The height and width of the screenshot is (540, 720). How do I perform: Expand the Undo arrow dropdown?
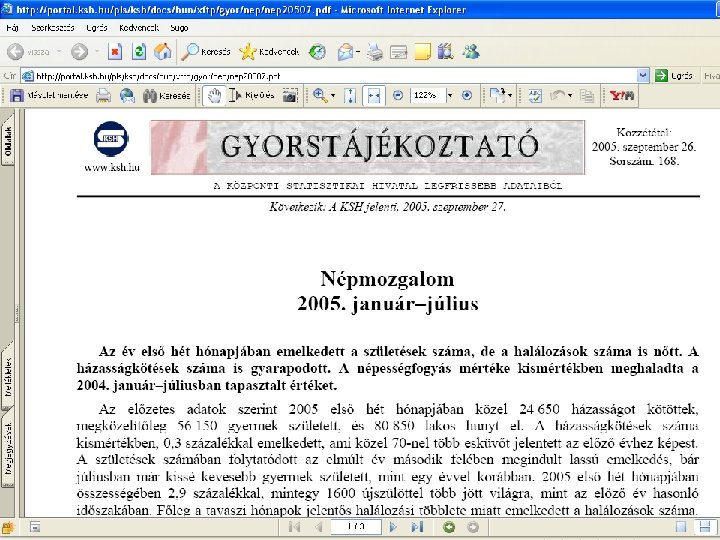pyautogui.click(x=570, y=96)
